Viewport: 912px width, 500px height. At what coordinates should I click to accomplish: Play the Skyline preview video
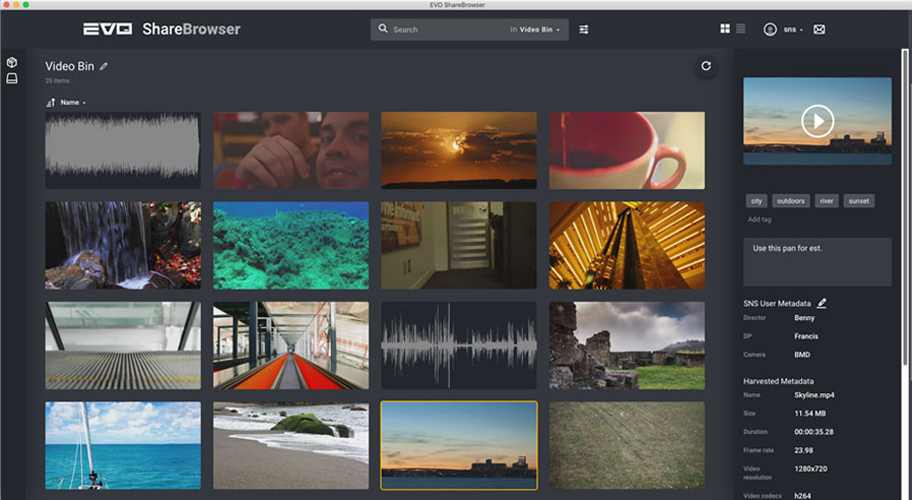point(817,121)
